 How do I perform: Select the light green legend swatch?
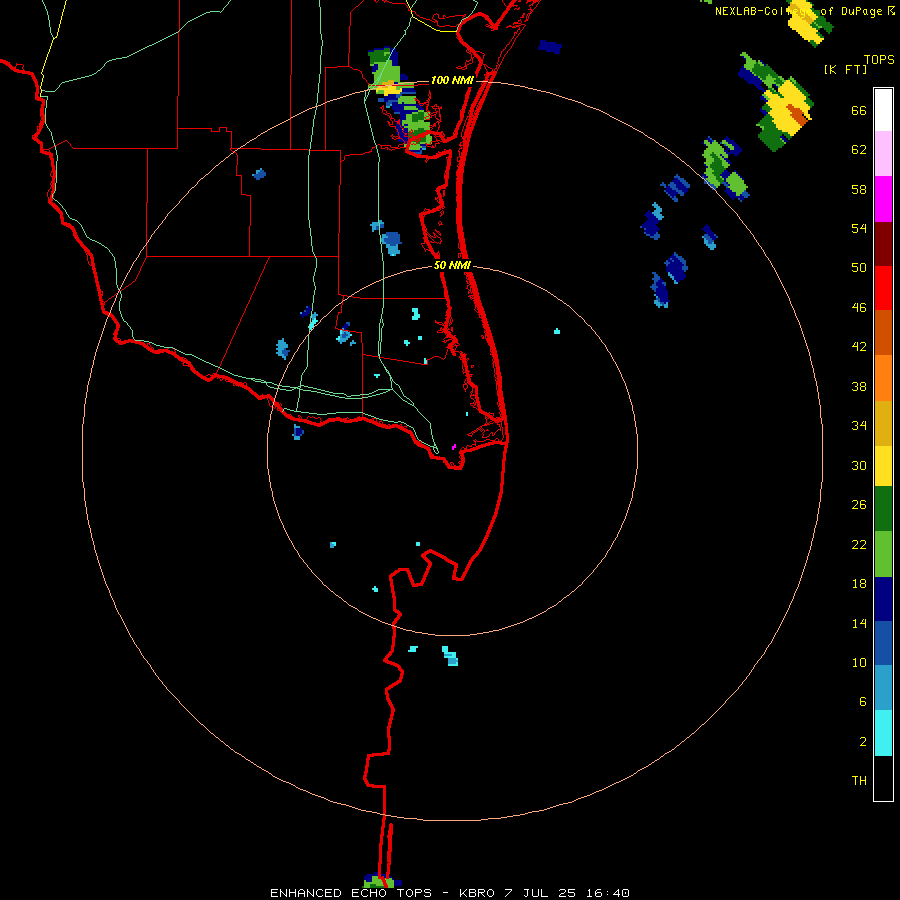[x=883, y=554]
